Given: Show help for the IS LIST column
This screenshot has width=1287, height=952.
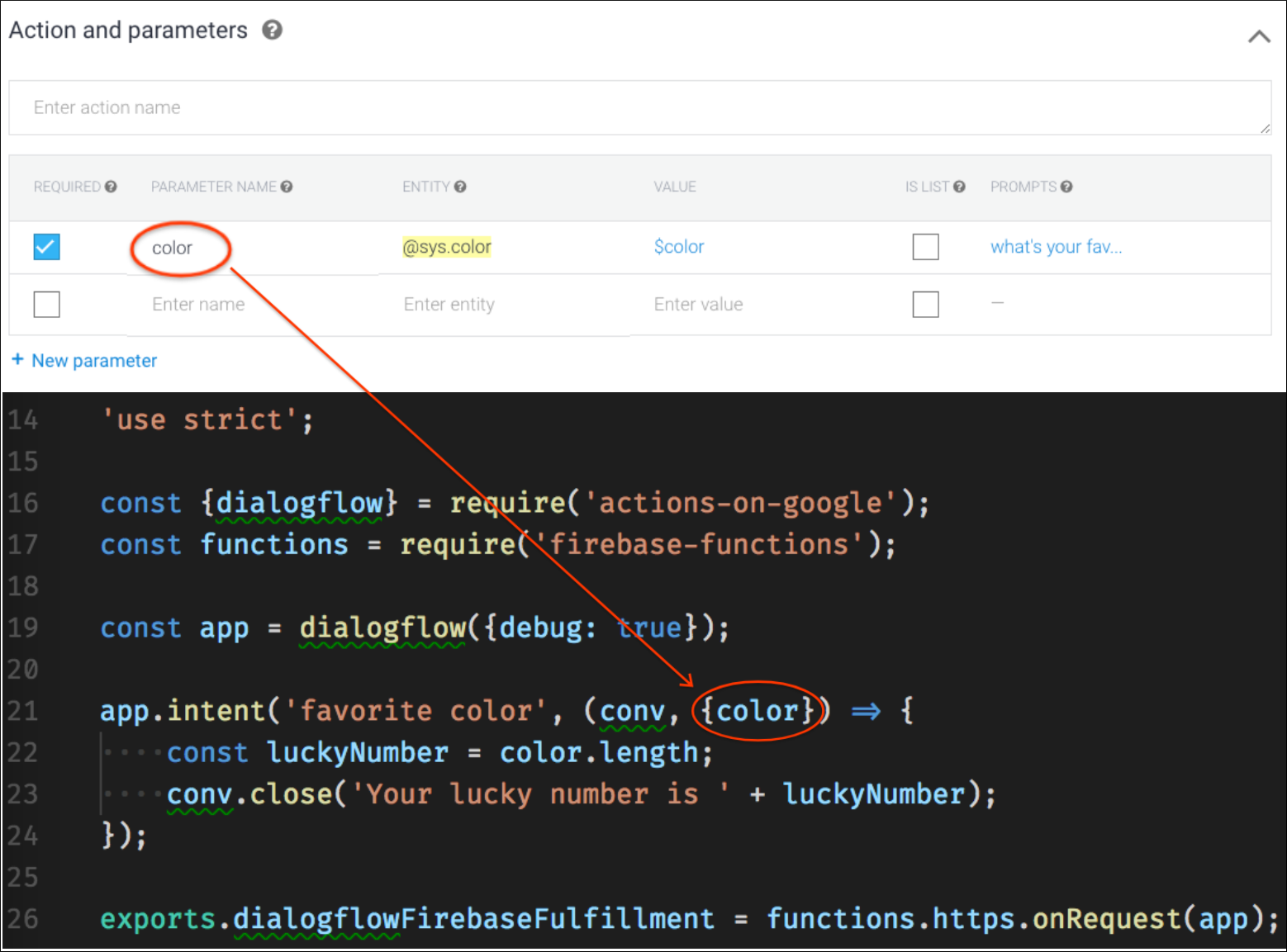Looking at the screenshot, I should pos(960,186).
